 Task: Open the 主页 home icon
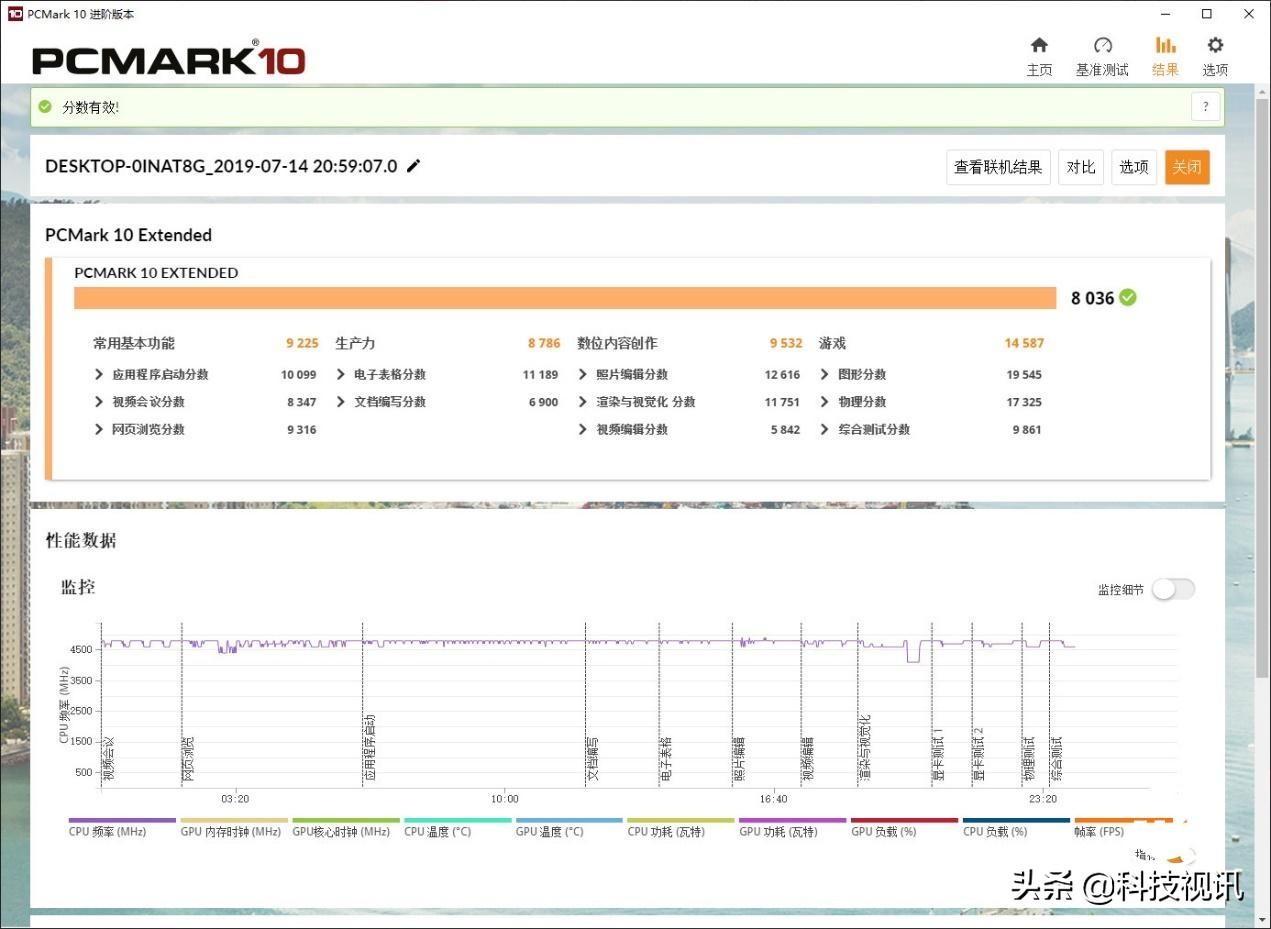(1039, 45)
